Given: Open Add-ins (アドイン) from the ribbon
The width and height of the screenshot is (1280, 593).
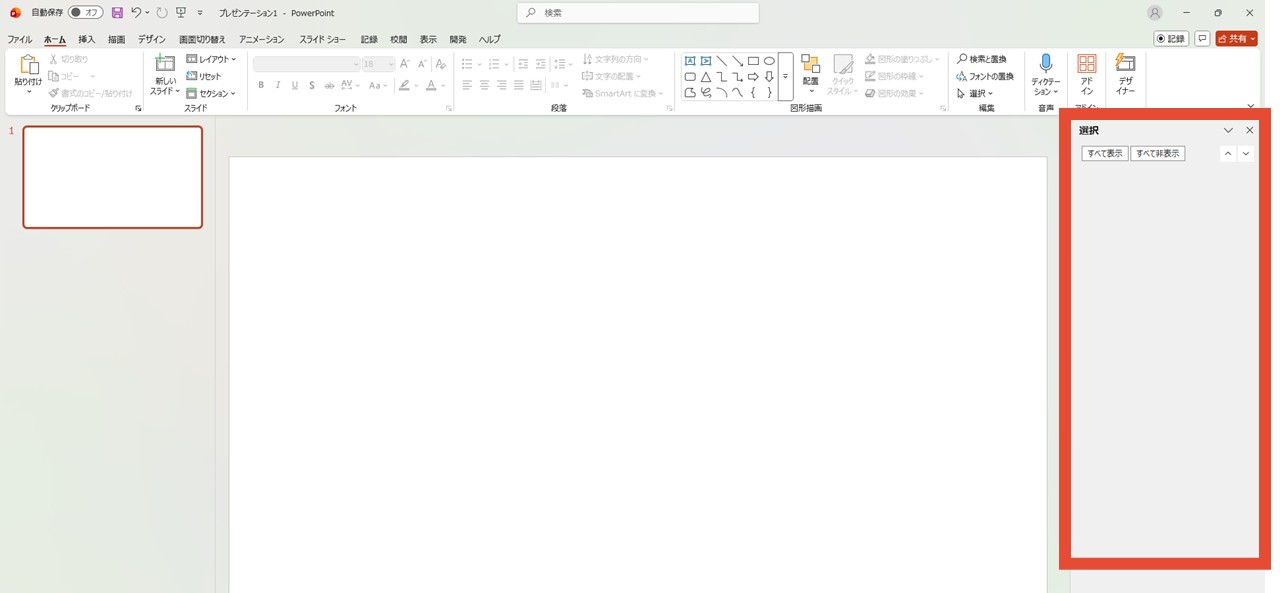Looking at the screenshot, I should [x=1086, y=74].
